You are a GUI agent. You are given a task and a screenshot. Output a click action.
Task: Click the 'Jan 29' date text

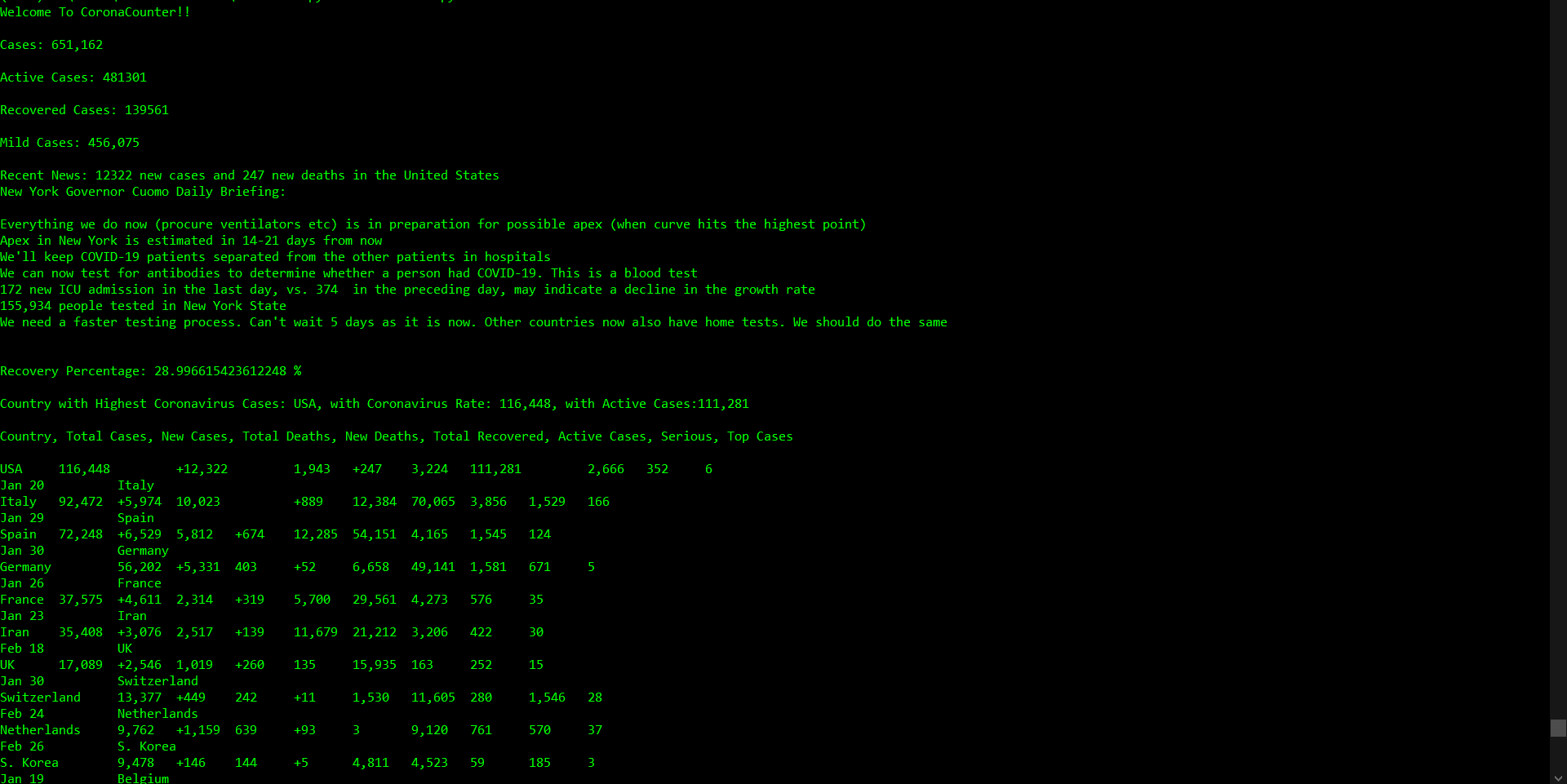[x=22, y=518]
